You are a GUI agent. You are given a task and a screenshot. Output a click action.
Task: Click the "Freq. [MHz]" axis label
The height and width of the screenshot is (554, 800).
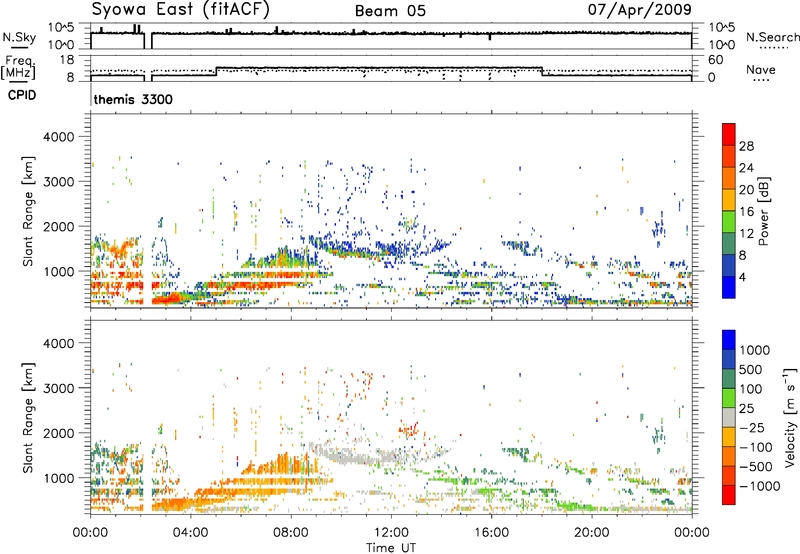pyautogui.click(x=18, y=67)
